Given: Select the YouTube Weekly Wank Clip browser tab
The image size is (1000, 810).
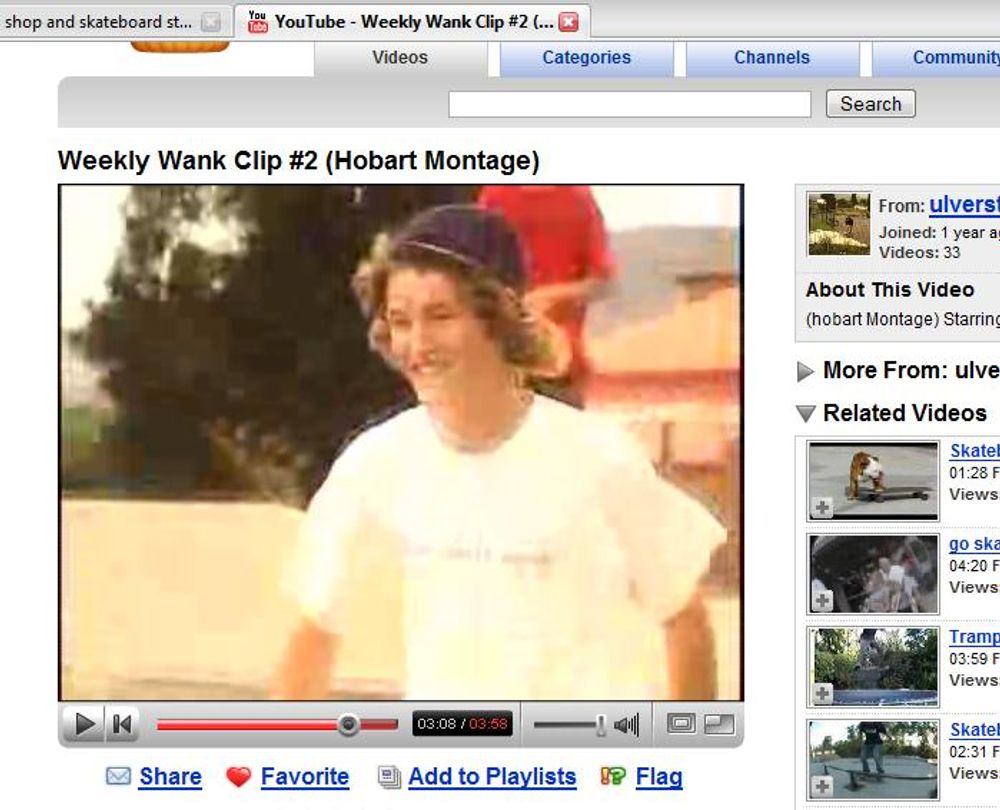Looking at the screenshot, I should coord(412,22).
